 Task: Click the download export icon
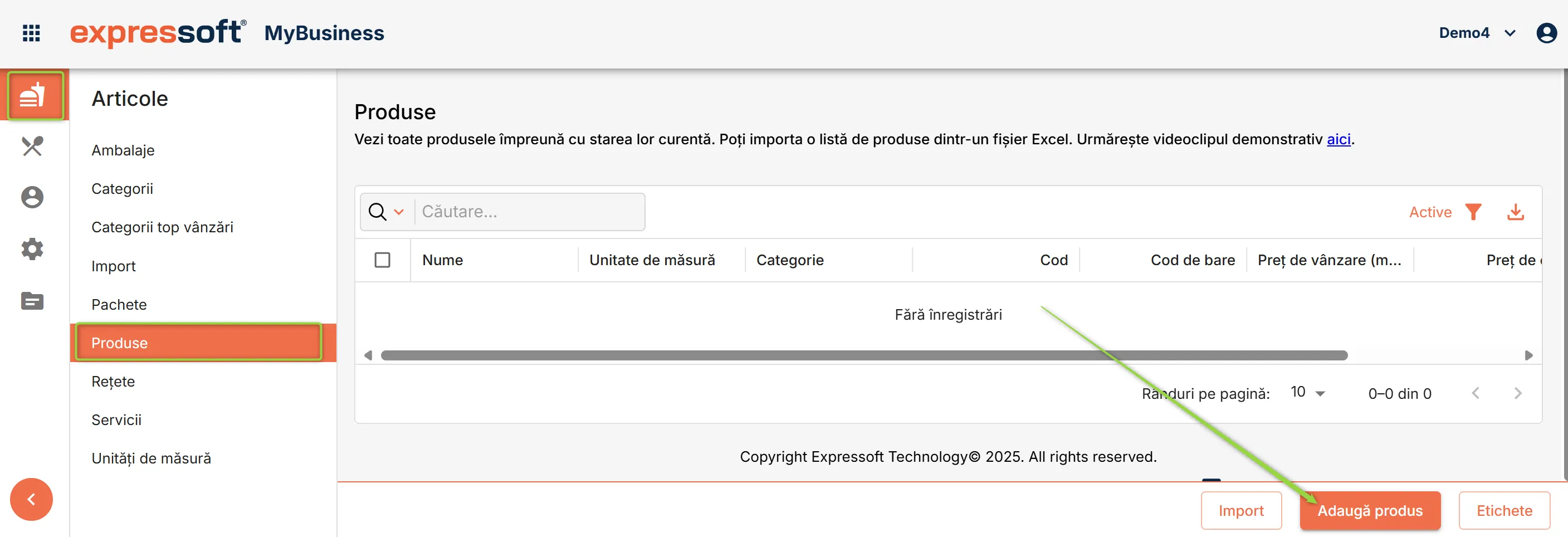(x=1516, y=212)
